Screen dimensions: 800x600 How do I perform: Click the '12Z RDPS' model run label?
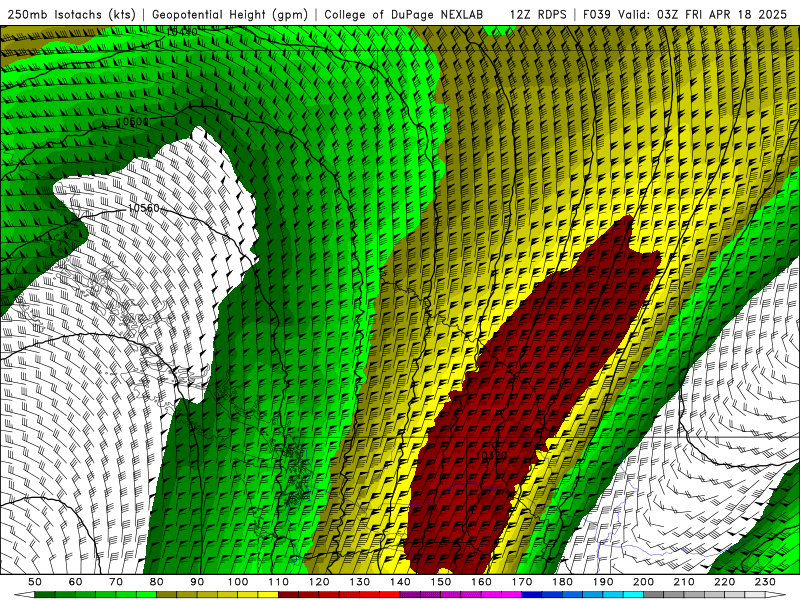point(538,14)
